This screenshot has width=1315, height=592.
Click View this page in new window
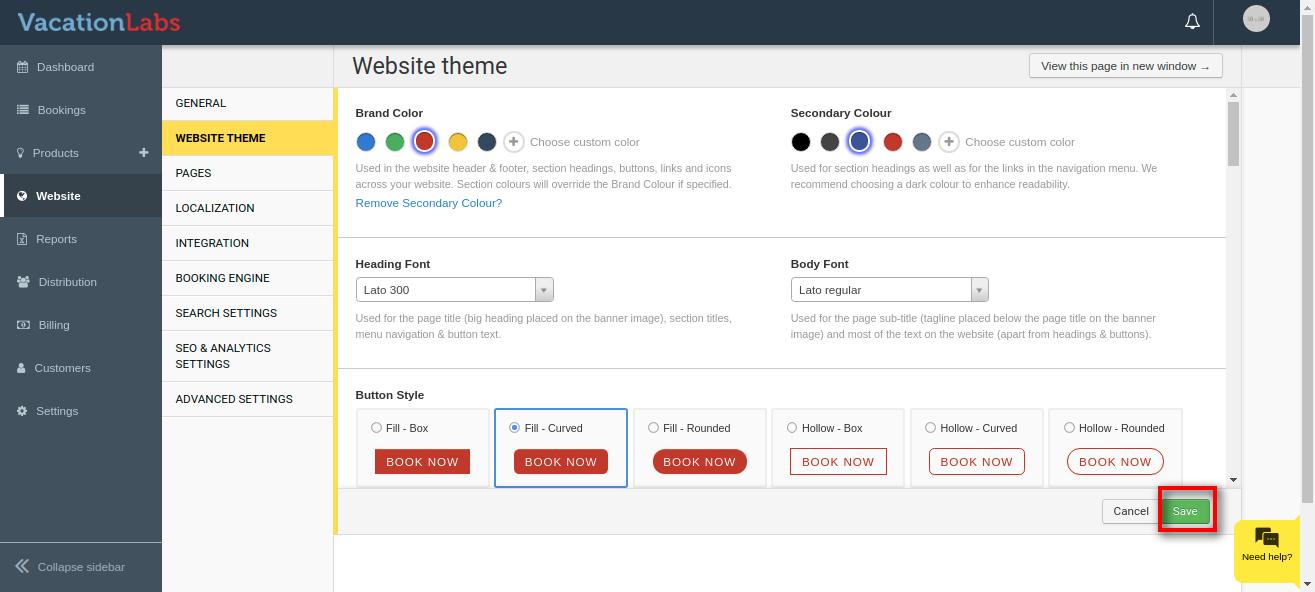[1125, 66]
